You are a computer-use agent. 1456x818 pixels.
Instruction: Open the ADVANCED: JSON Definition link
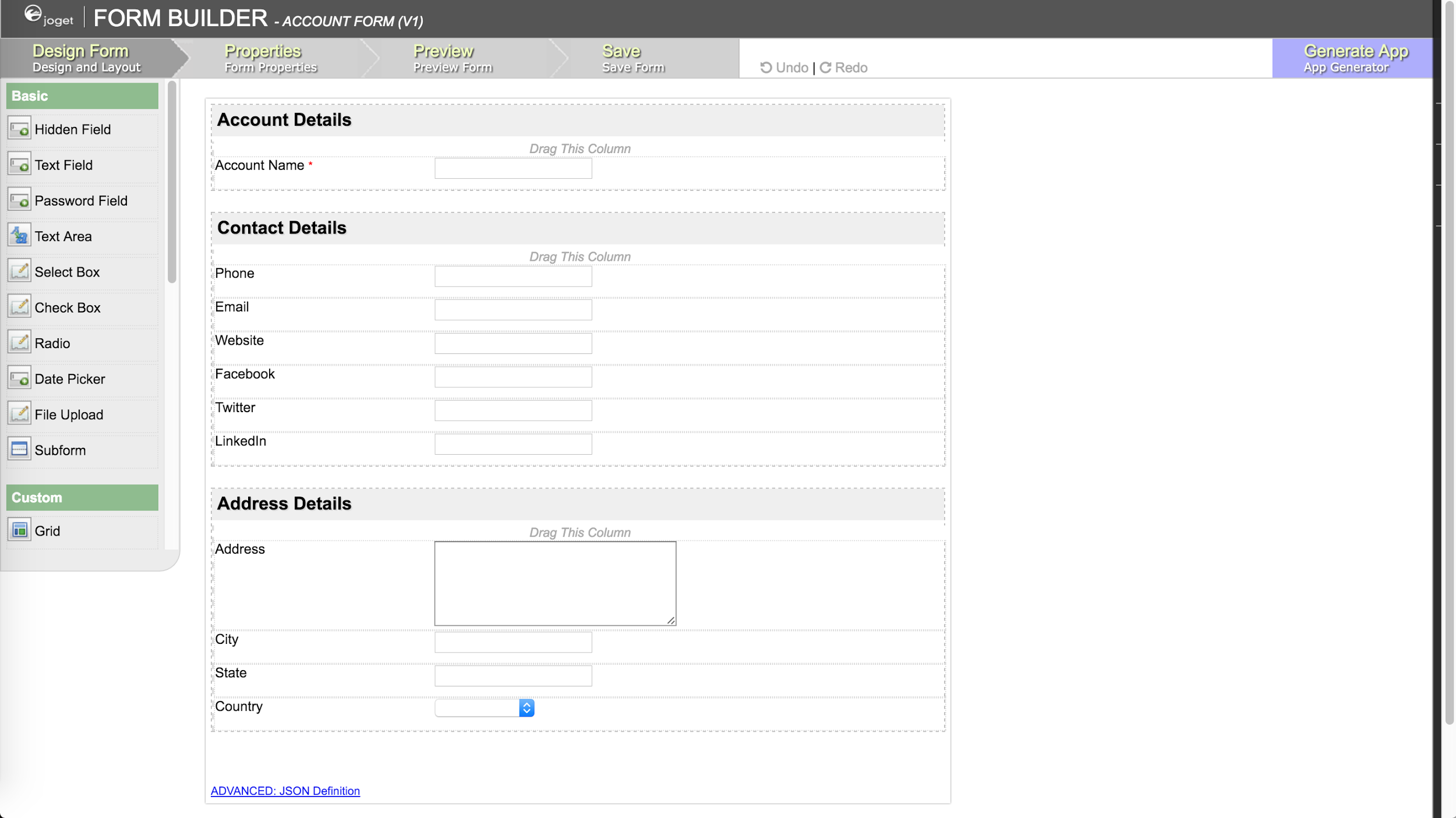coord(285,791)
